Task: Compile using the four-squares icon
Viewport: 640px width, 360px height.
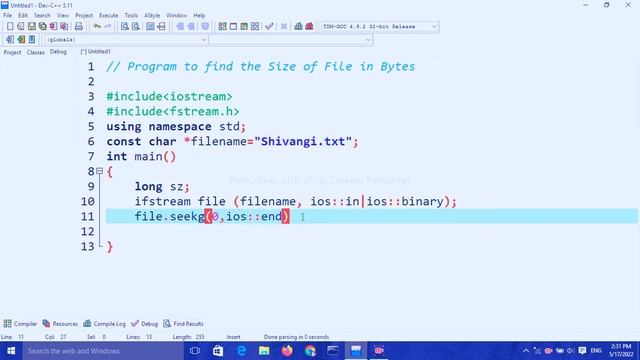Action: click(222, 27)
